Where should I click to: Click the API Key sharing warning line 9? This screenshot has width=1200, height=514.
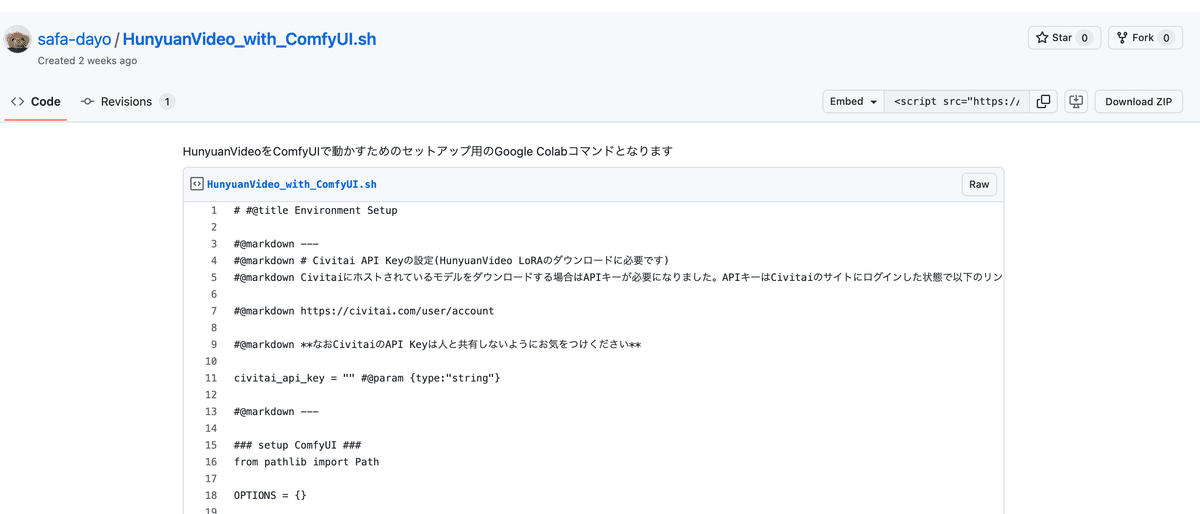point(437,345)
